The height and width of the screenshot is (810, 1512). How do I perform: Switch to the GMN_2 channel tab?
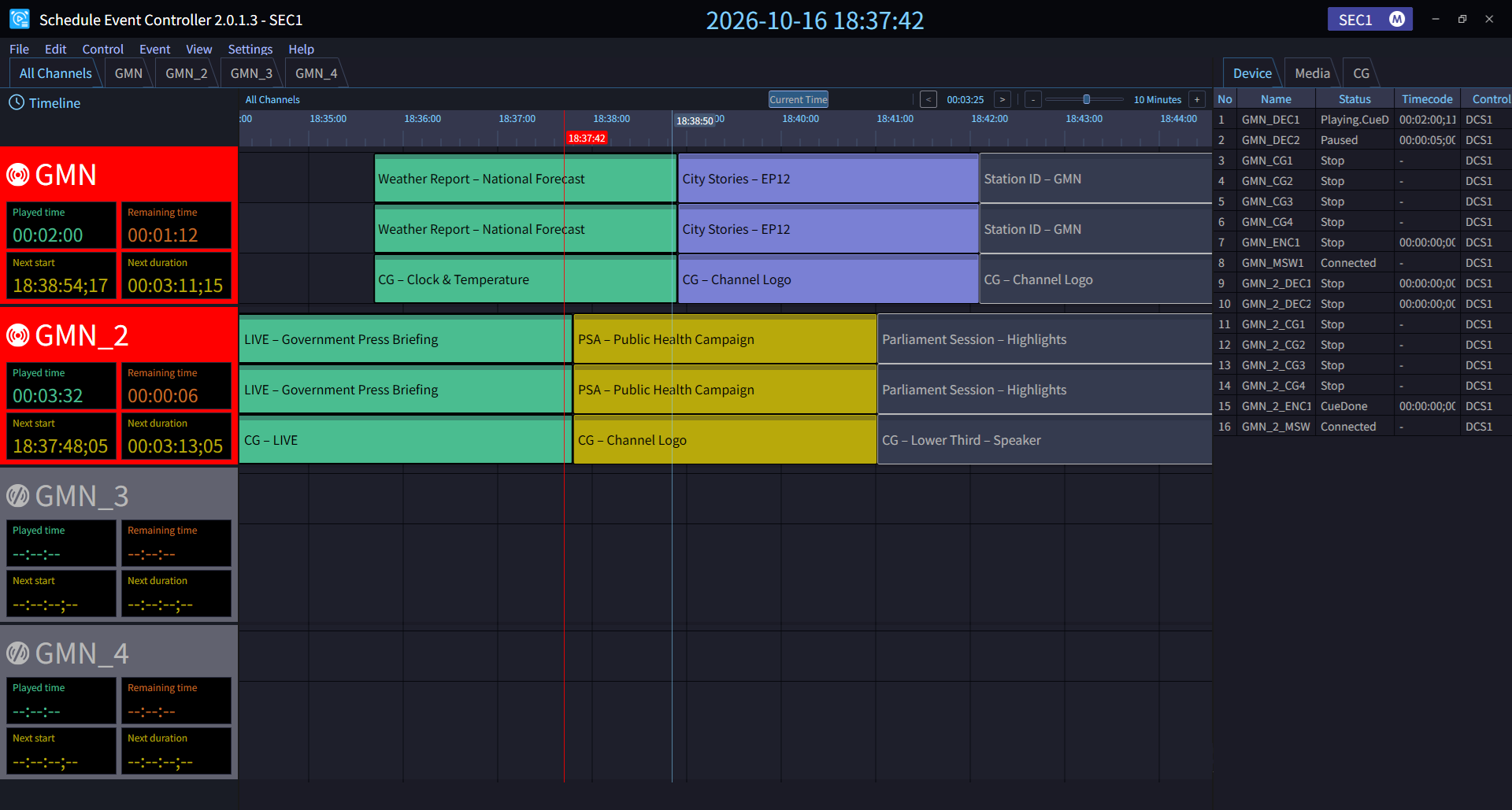pos(187,73)
